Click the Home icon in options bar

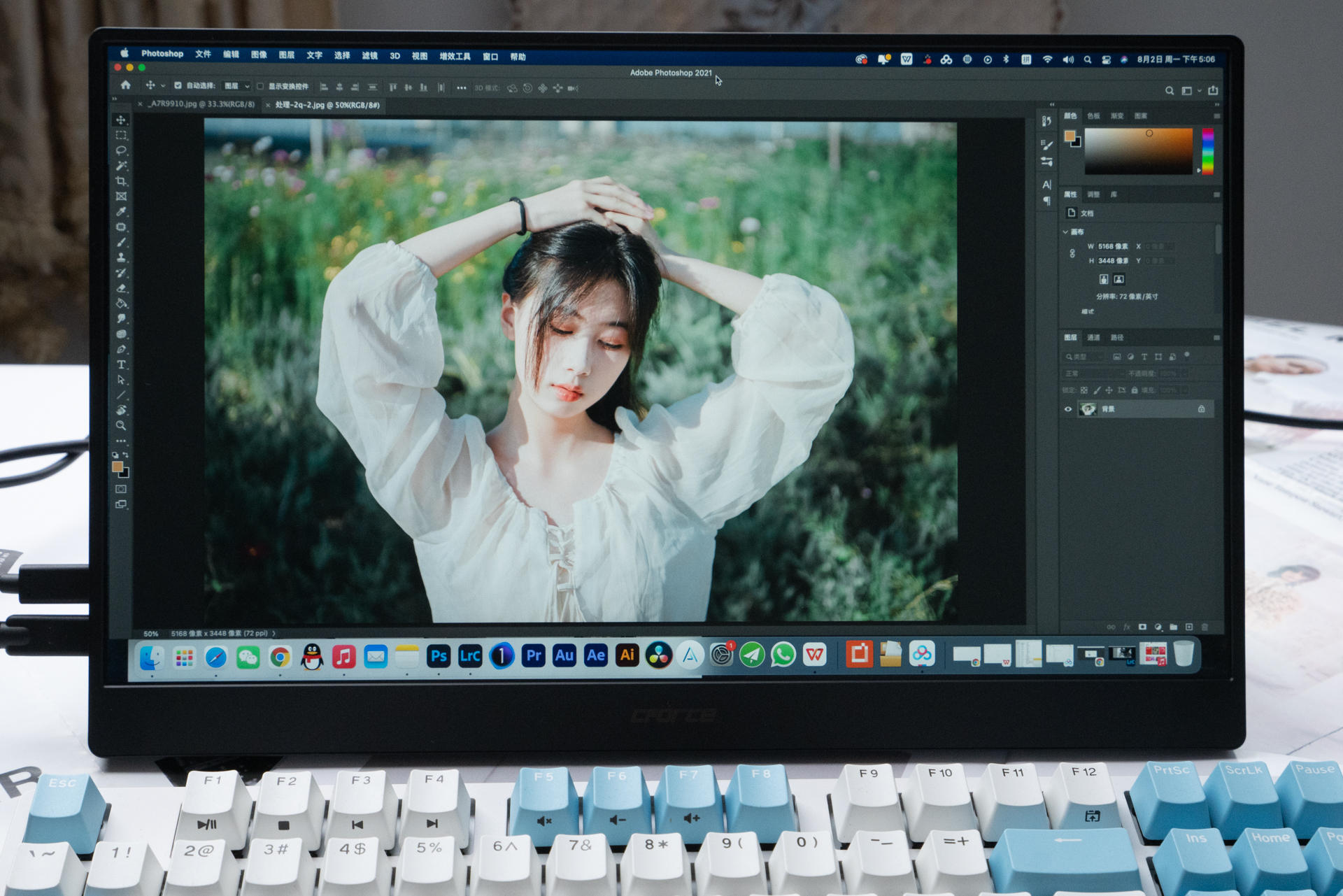125,85
